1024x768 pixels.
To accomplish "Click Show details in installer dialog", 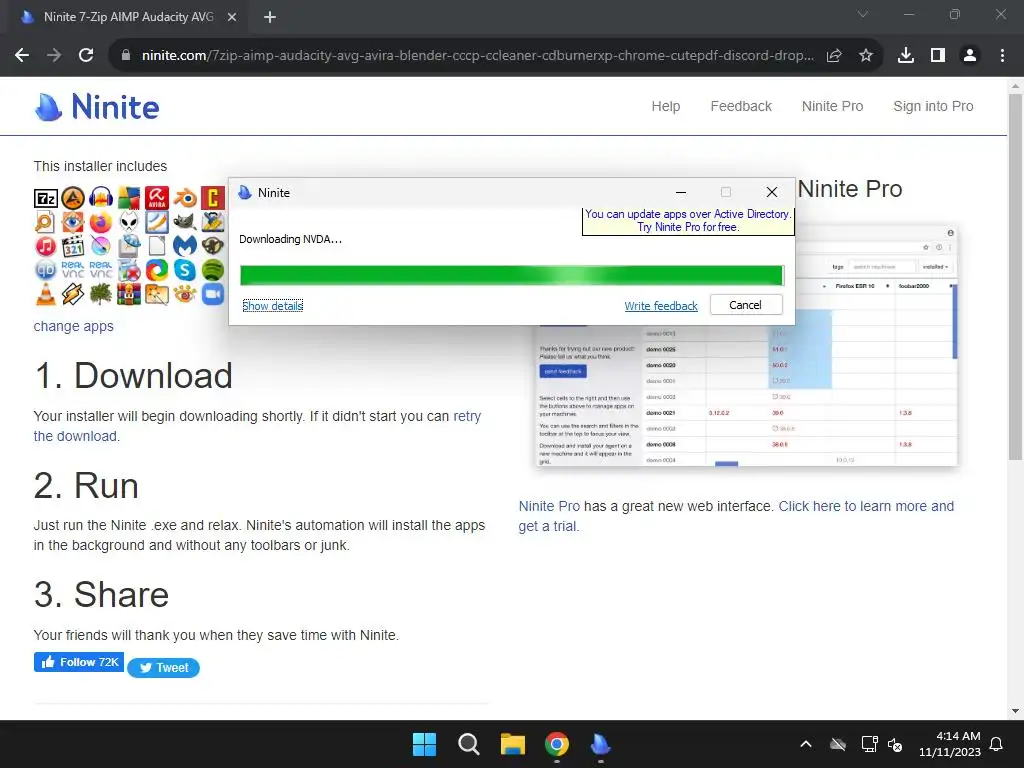I will pos(272,306).
